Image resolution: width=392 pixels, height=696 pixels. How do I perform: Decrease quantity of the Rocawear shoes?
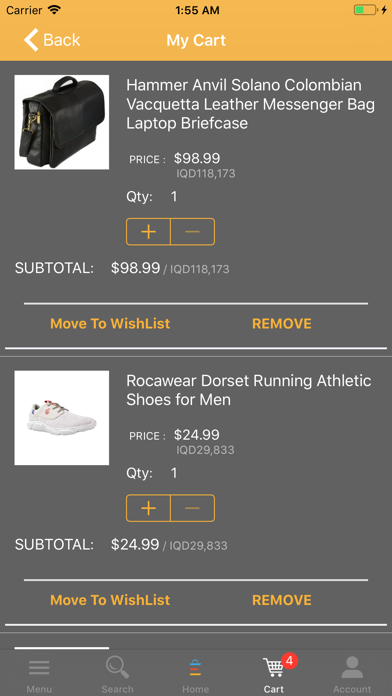coord(193,508)
